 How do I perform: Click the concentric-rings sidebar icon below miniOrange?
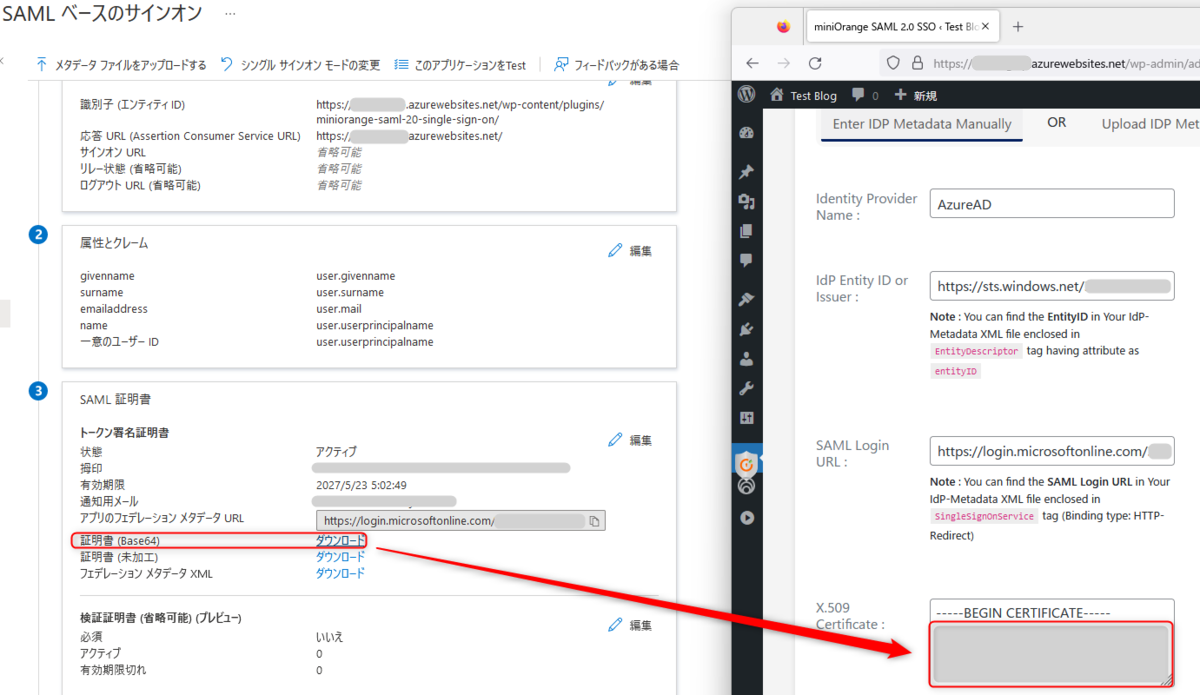[746, 487]
